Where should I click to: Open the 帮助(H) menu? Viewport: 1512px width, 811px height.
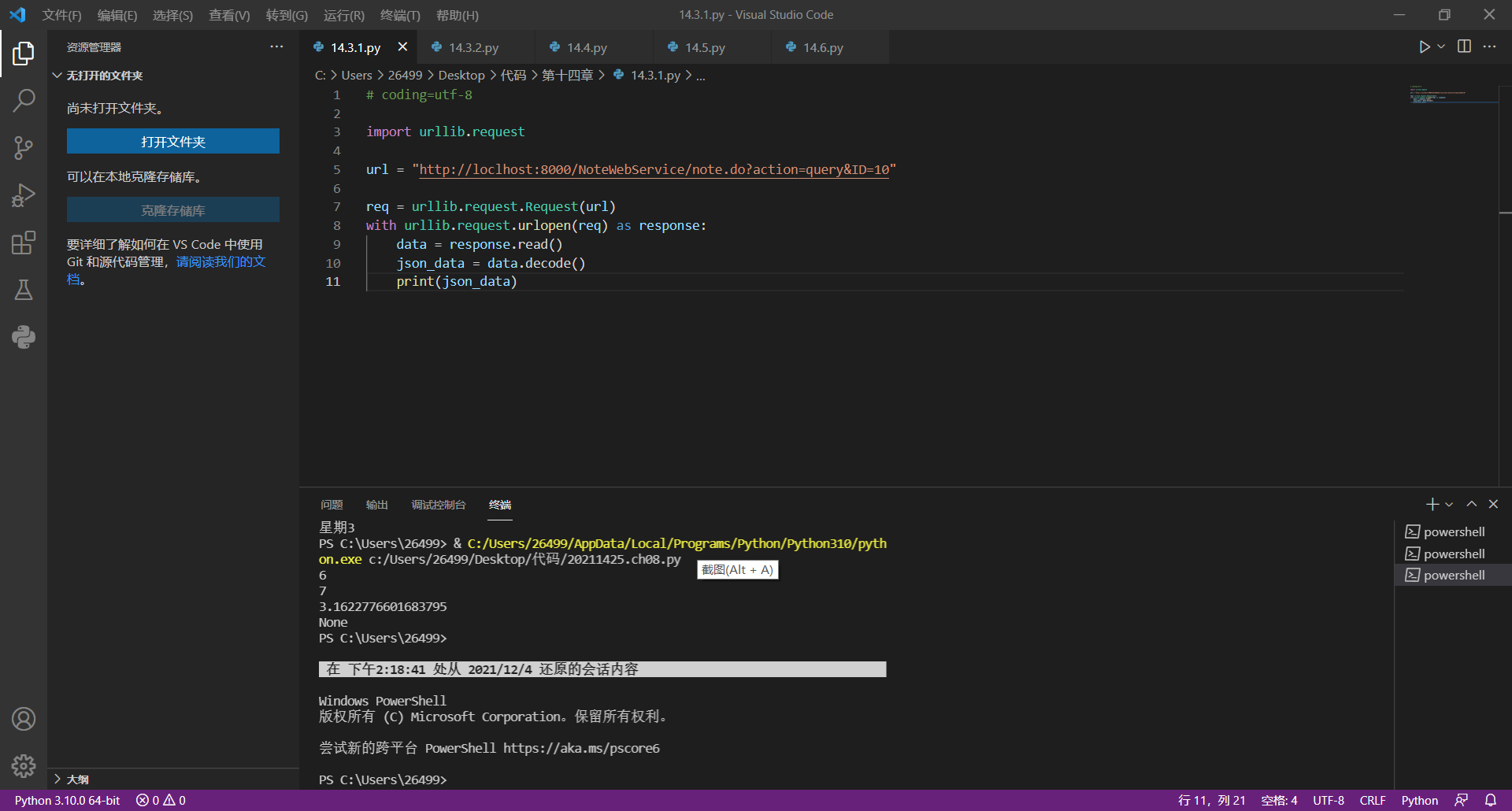coord(458,15)
